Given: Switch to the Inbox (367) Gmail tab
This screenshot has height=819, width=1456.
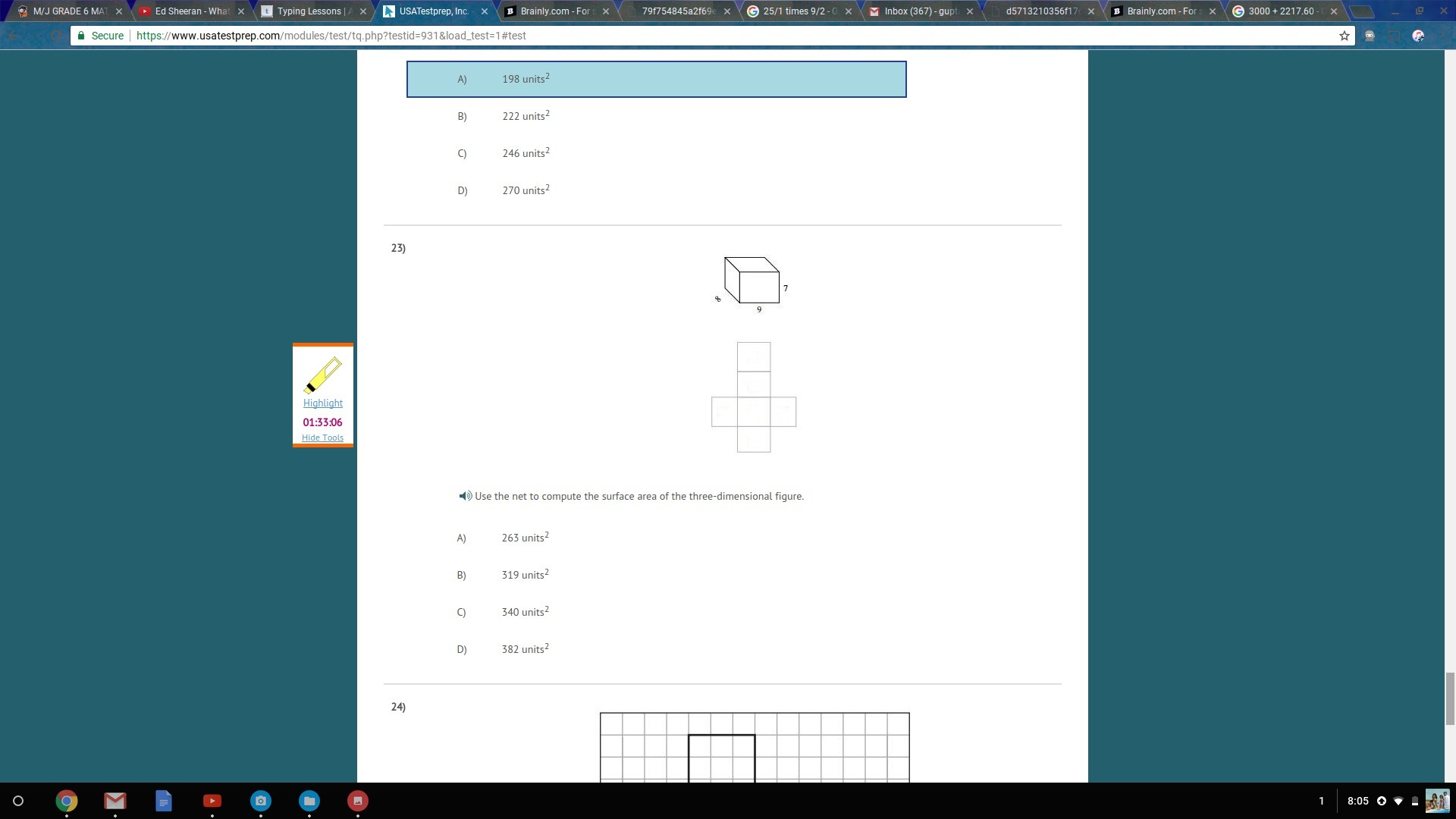Looking at the screenshot, I should pos(920,11).
